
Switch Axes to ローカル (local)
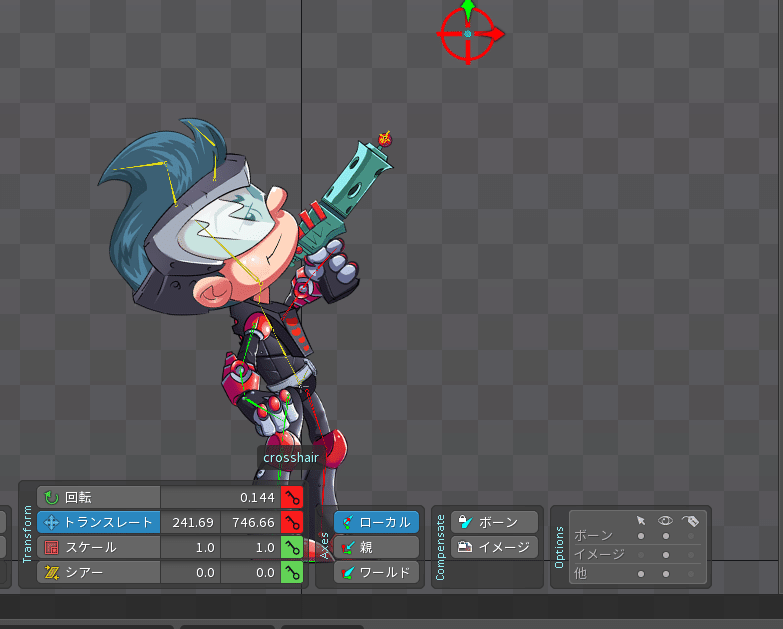tap(377, 522)
